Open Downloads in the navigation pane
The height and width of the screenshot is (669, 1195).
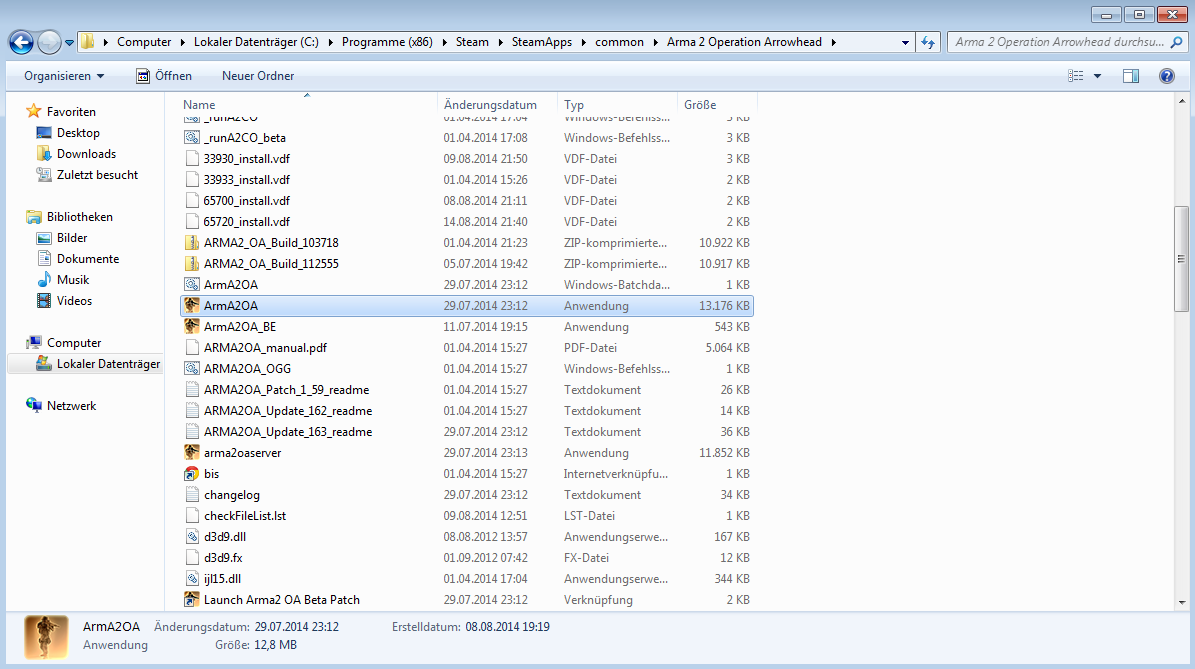coord(86,154)
